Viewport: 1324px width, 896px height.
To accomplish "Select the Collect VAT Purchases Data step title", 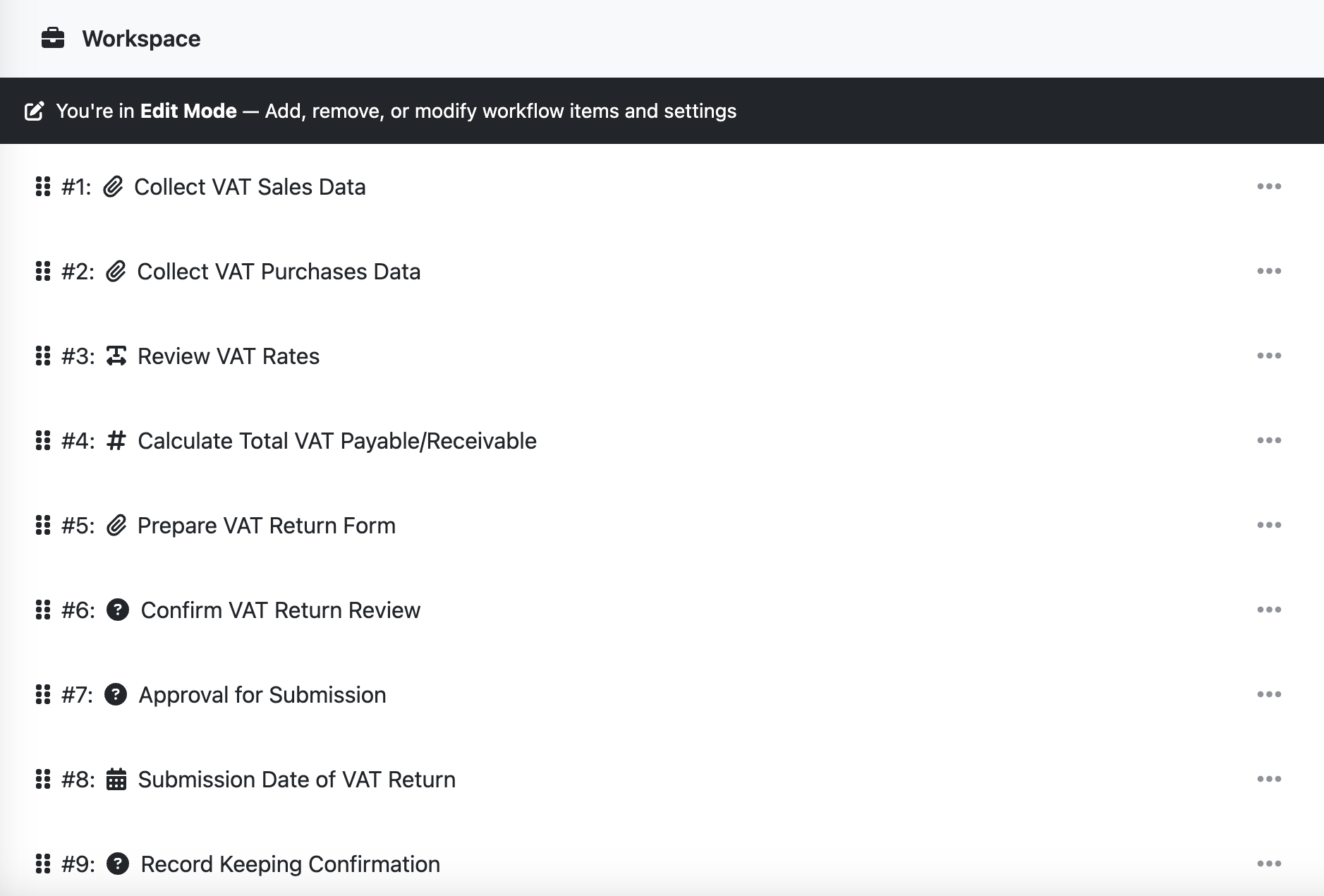I will click(279, 272).
